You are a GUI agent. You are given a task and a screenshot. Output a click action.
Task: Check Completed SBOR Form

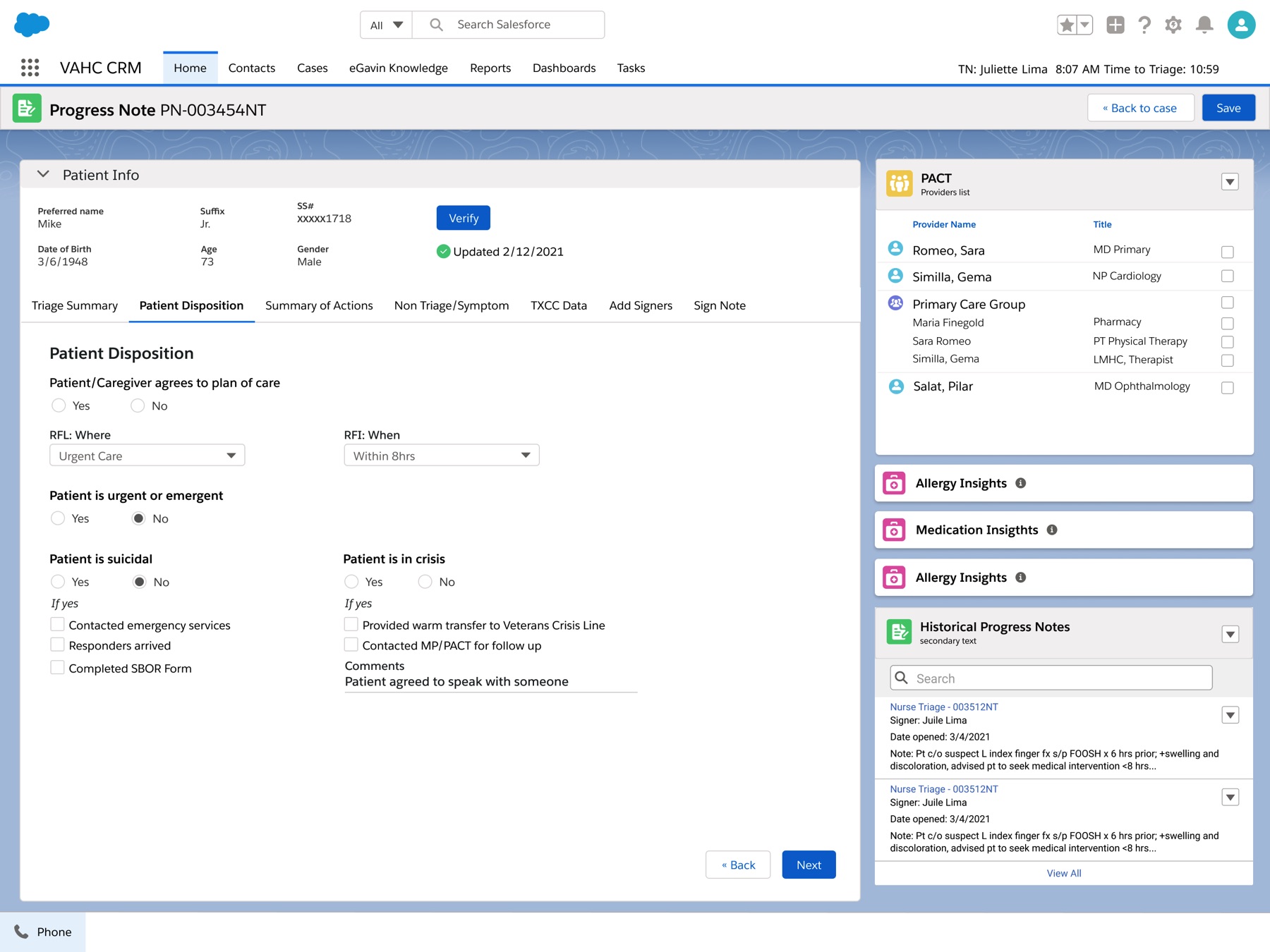[x=57, y=667]
